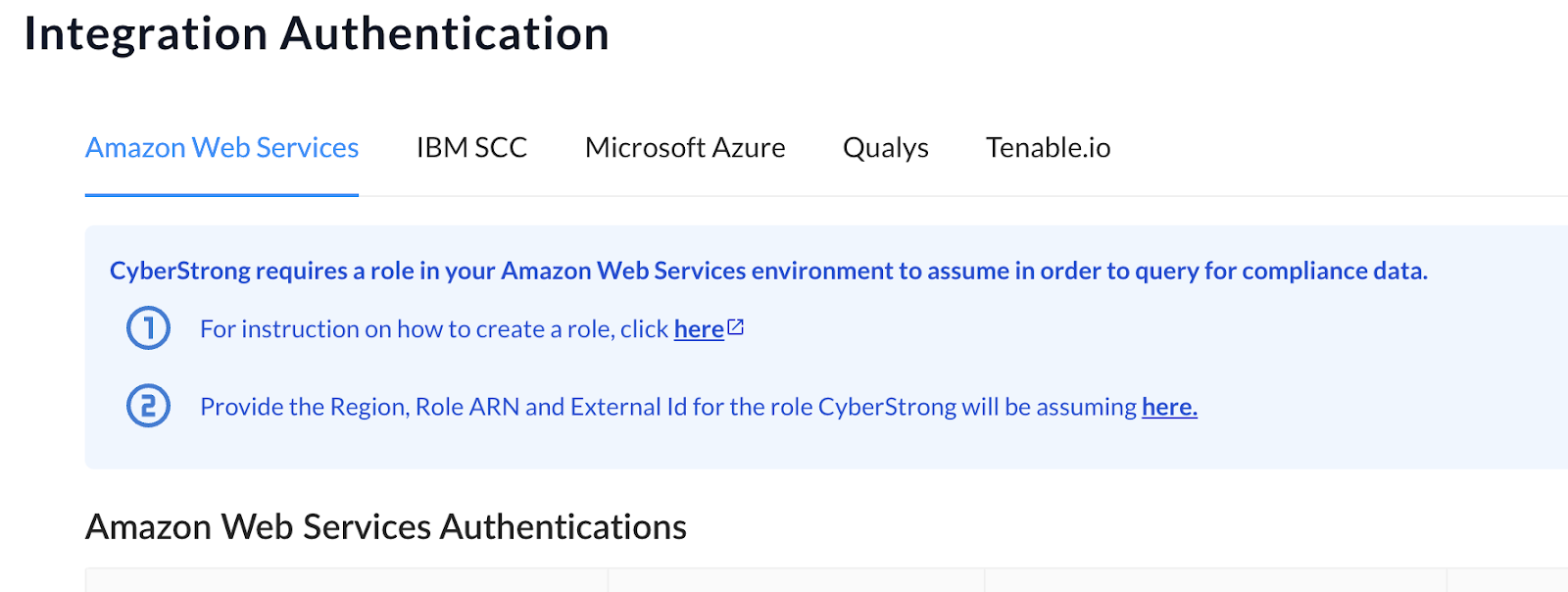1568x592 pixels.
Task: Click the circled number 2 step icon
Action: pos(148,406)
